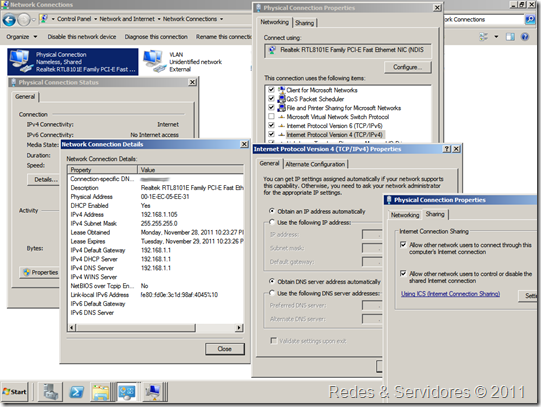Click the Network Connections address bar icon
Image resolution: width=541 pixels, height=407 pixels.
[43, 19]
